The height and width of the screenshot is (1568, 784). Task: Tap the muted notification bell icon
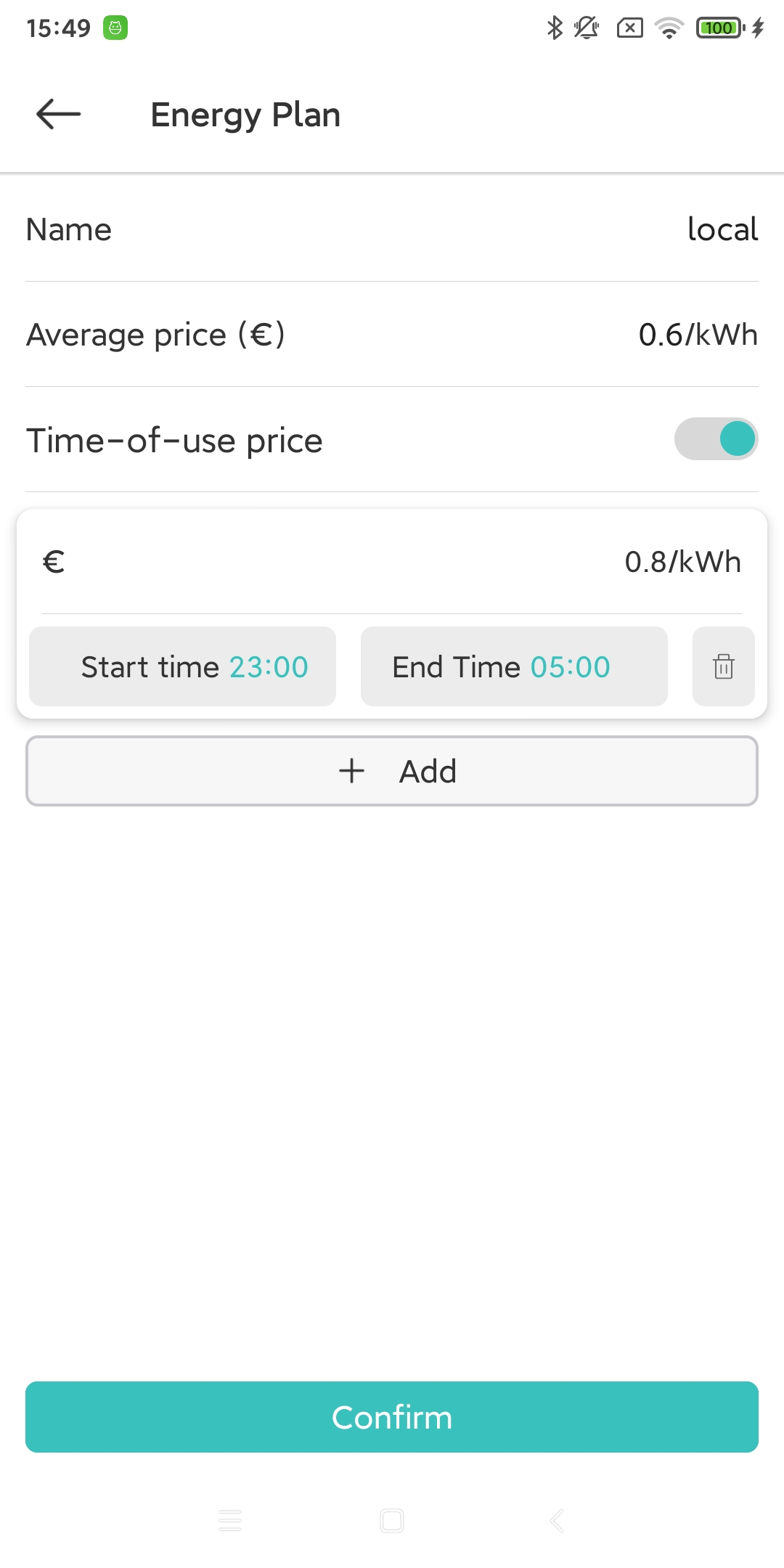click(587, 28)
